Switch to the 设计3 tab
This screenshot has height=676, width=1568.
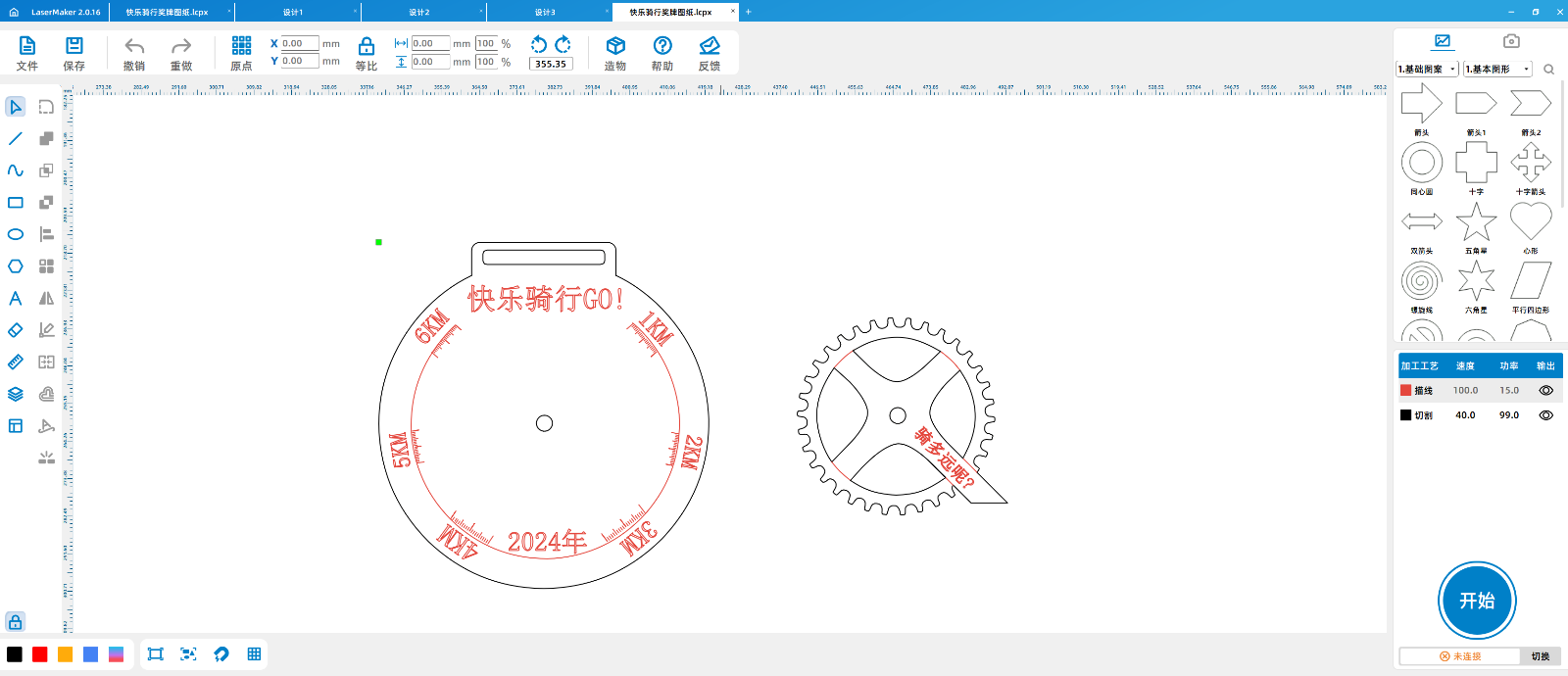point(545,12)
